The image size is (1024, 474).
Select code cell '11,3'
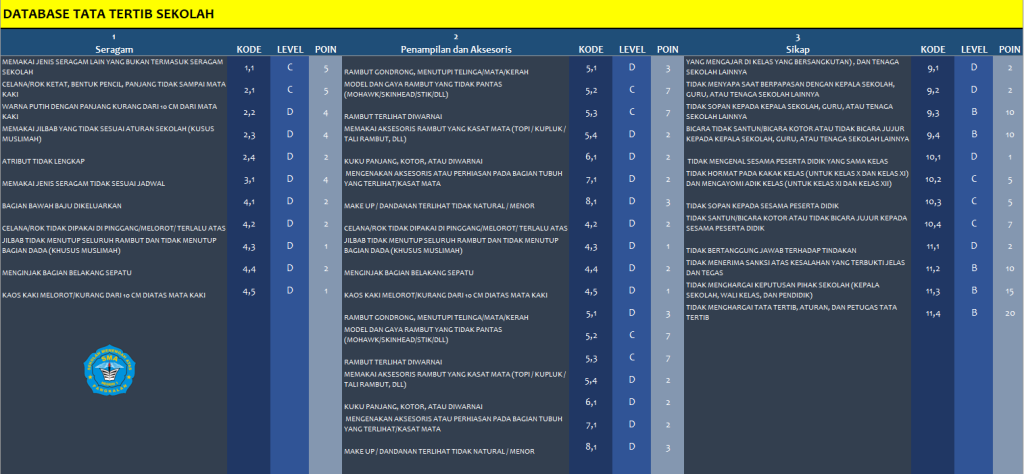(x=933, y=291)
